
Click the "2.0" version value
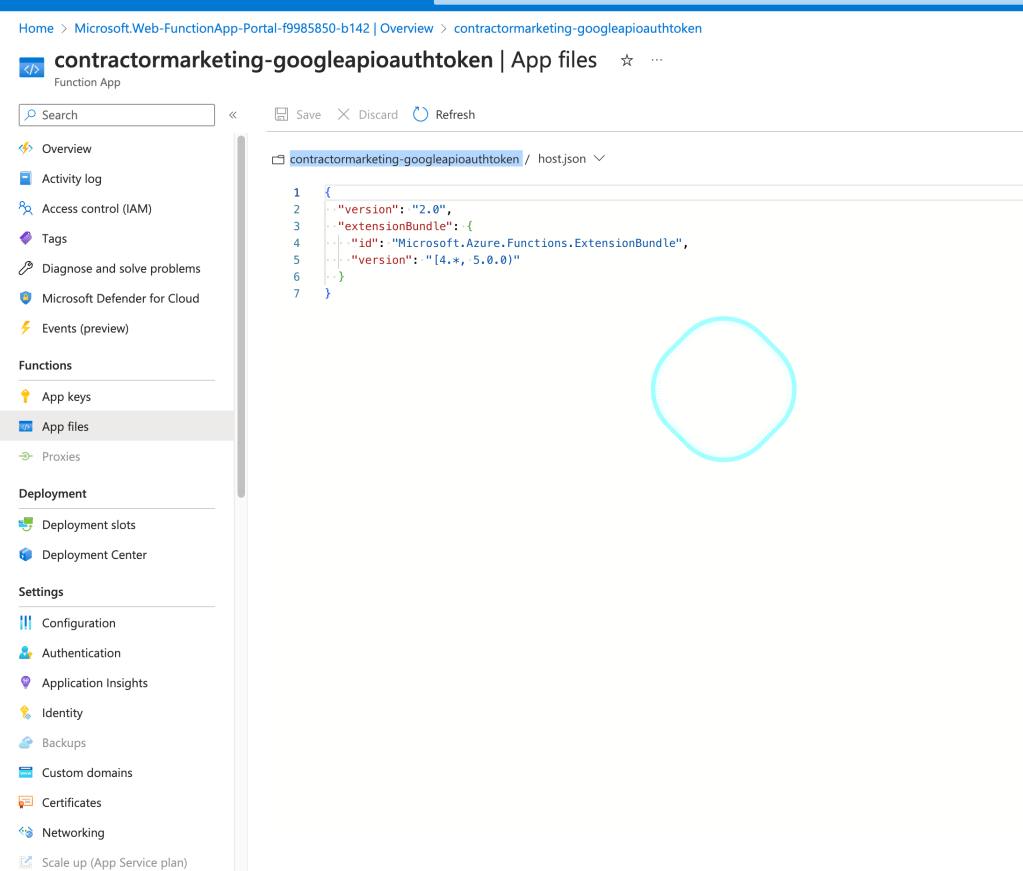[x=429, y=209]
